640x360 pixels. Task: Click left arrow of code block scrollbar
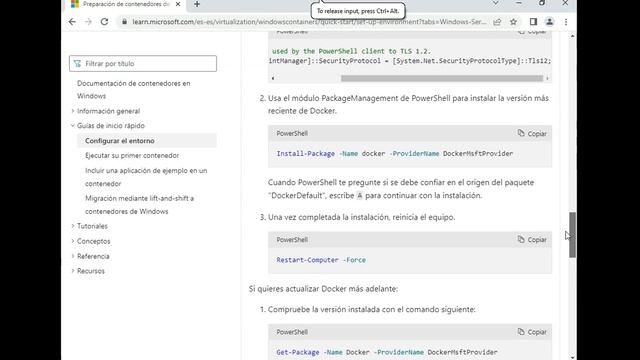click(273, 78)
